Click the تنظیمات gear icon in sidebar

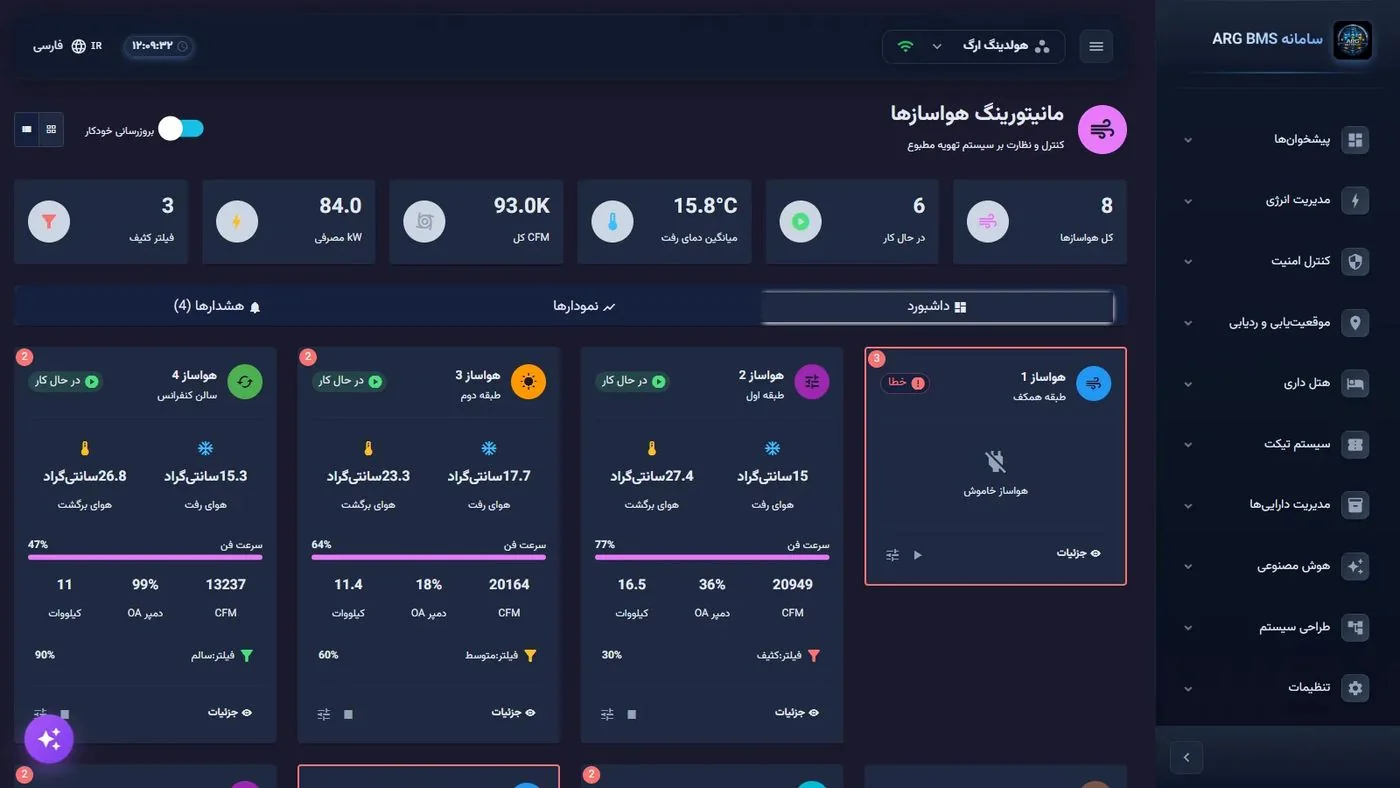pos(1355,688)
